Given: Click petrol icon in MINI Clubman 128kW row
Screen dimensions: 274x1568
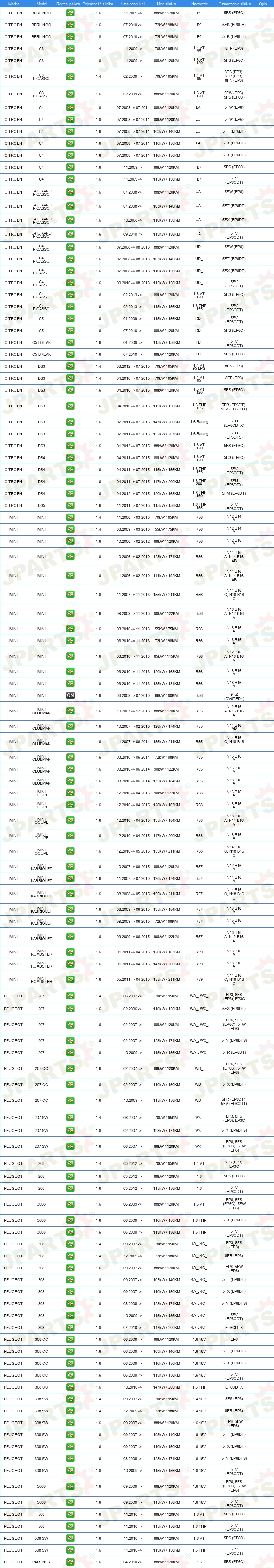Looking at the screenshot, I should [71, 726].
